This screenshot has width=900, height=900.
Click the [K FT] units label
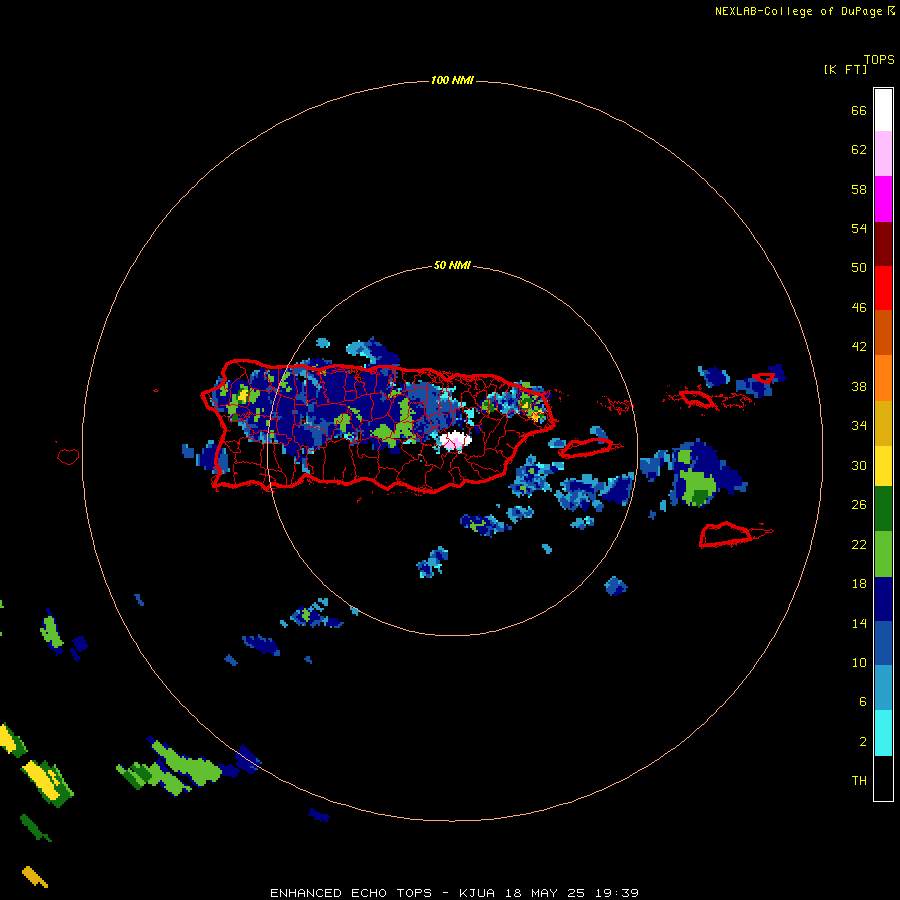845,70
